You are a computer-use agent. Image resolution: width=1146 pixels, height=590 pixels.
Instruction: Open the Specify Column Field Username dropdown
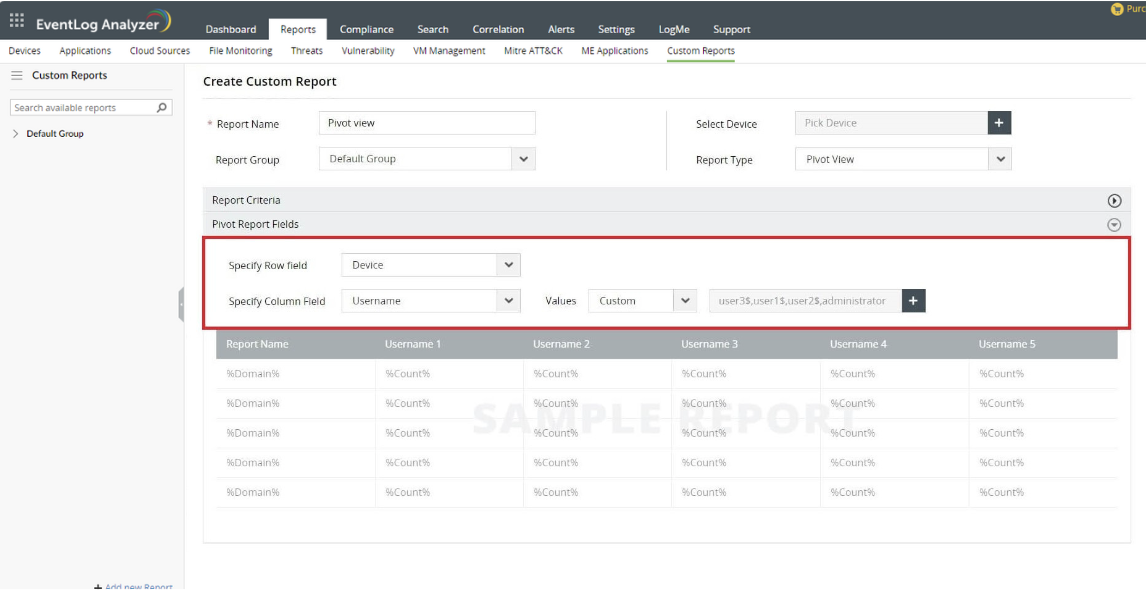pyautogui.click(x=509, y=300)
